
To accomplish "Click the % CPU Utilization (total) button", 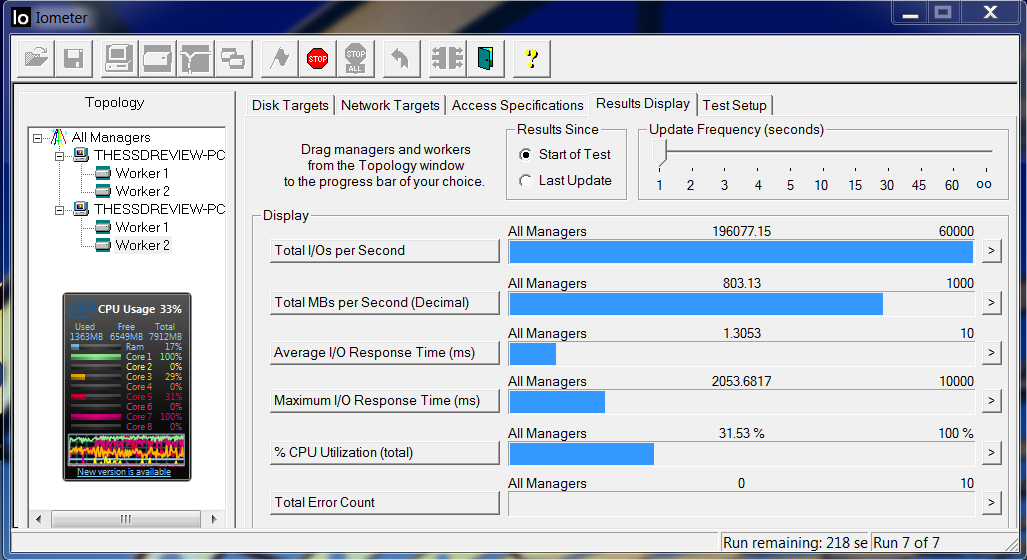I will pos(385,453).
